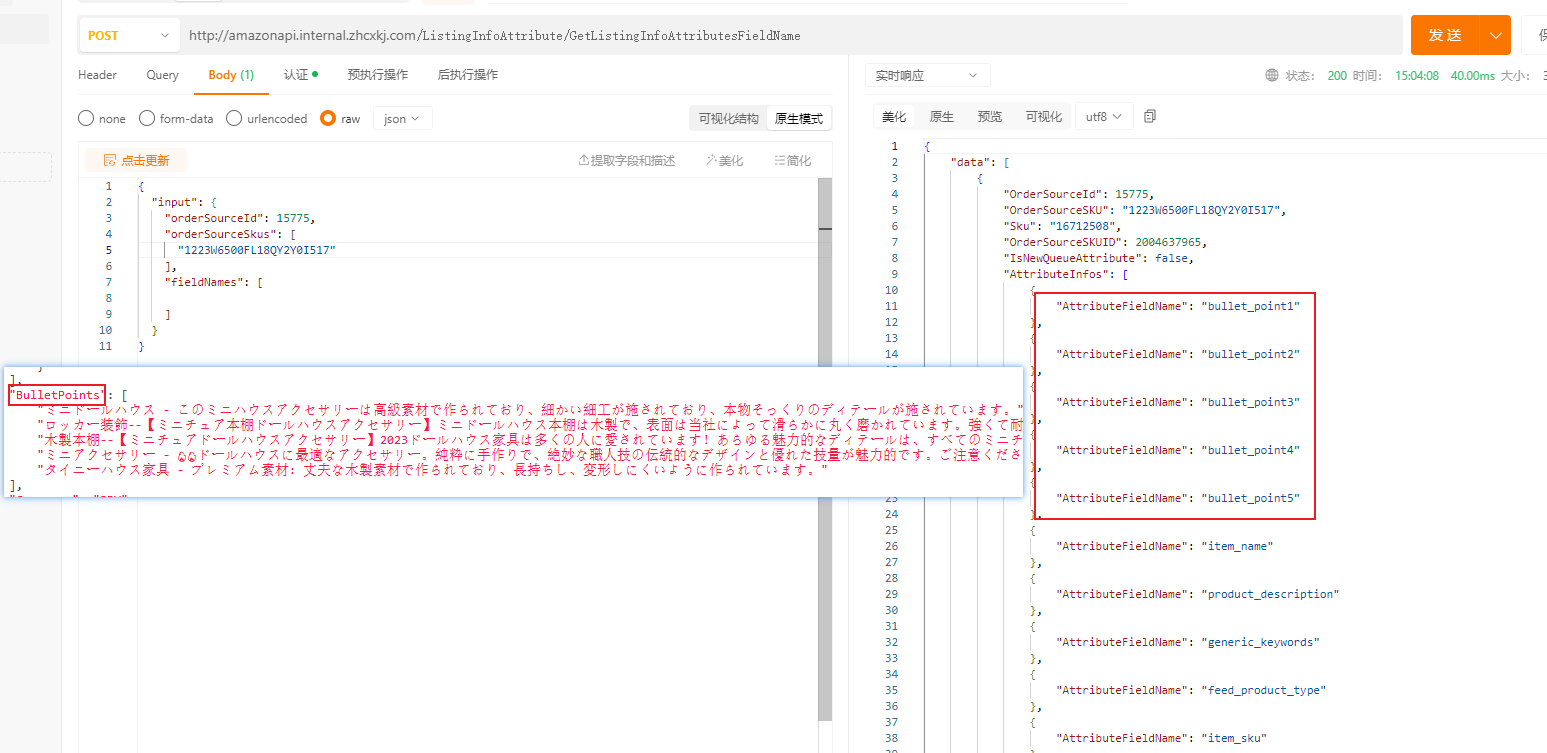Switch to the Header tab
The image size is (1547, 753).
(97, 75)
